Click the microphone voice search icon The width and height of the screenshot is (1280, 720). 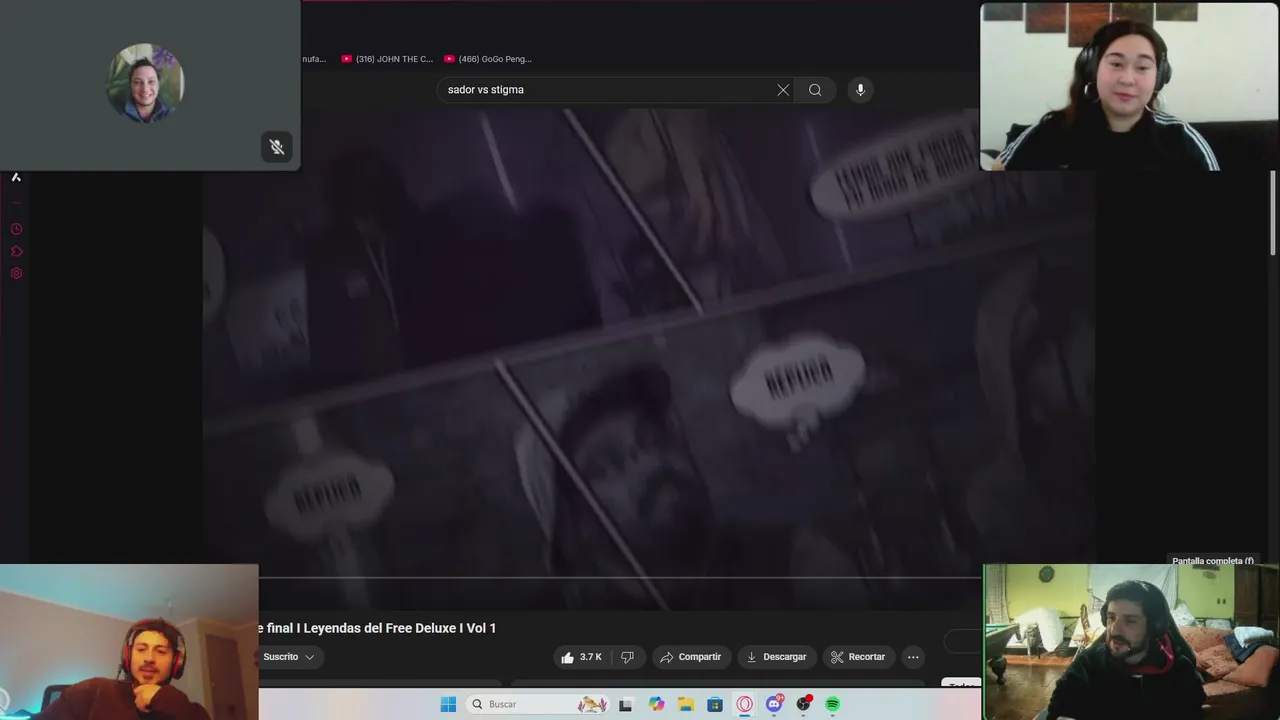pos(860,90)
